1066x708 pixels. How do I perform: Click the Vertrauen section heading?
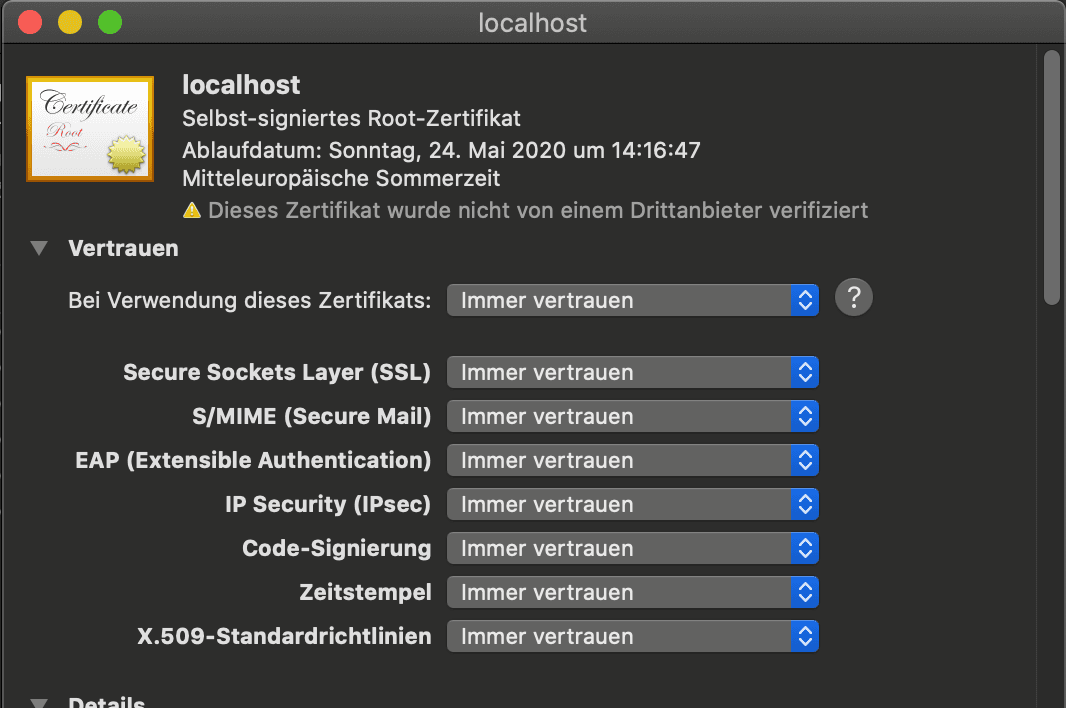(x=123, y=248)
